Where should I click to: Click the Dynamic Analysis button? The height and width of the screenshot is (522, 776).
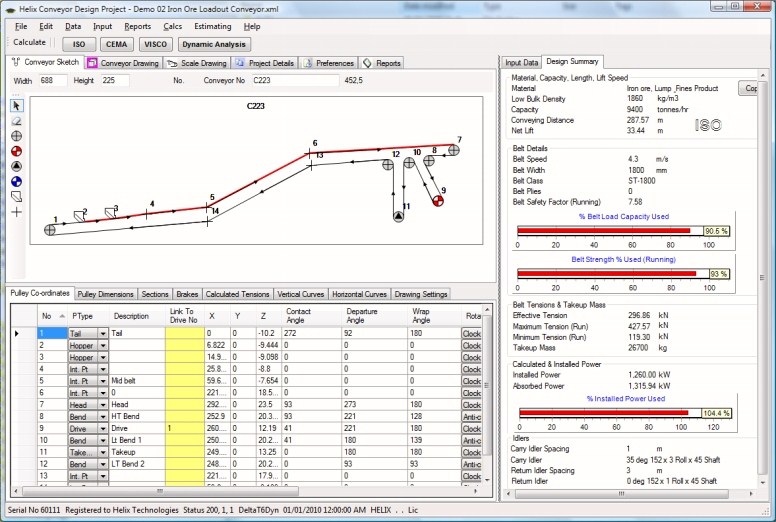coord(214,44)
